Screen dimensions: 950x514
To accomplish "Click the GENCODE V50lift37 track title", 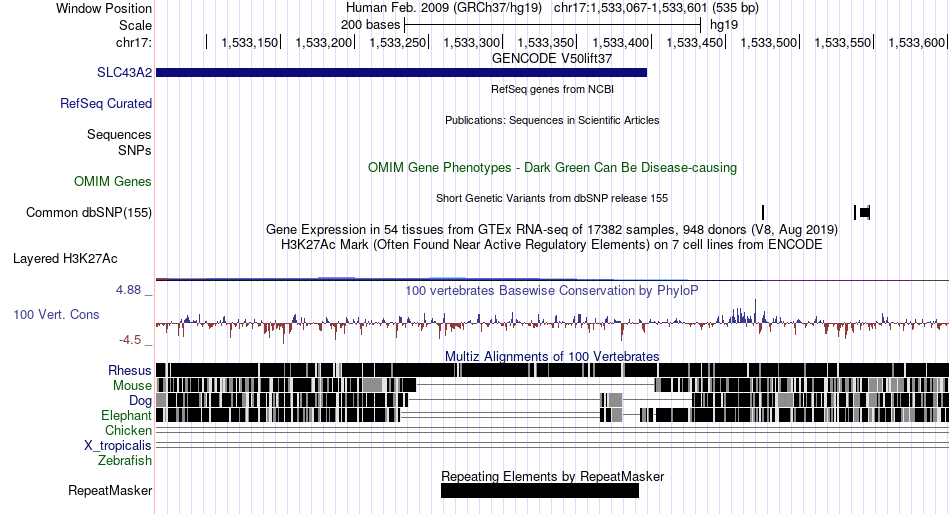I will (552, 58).
